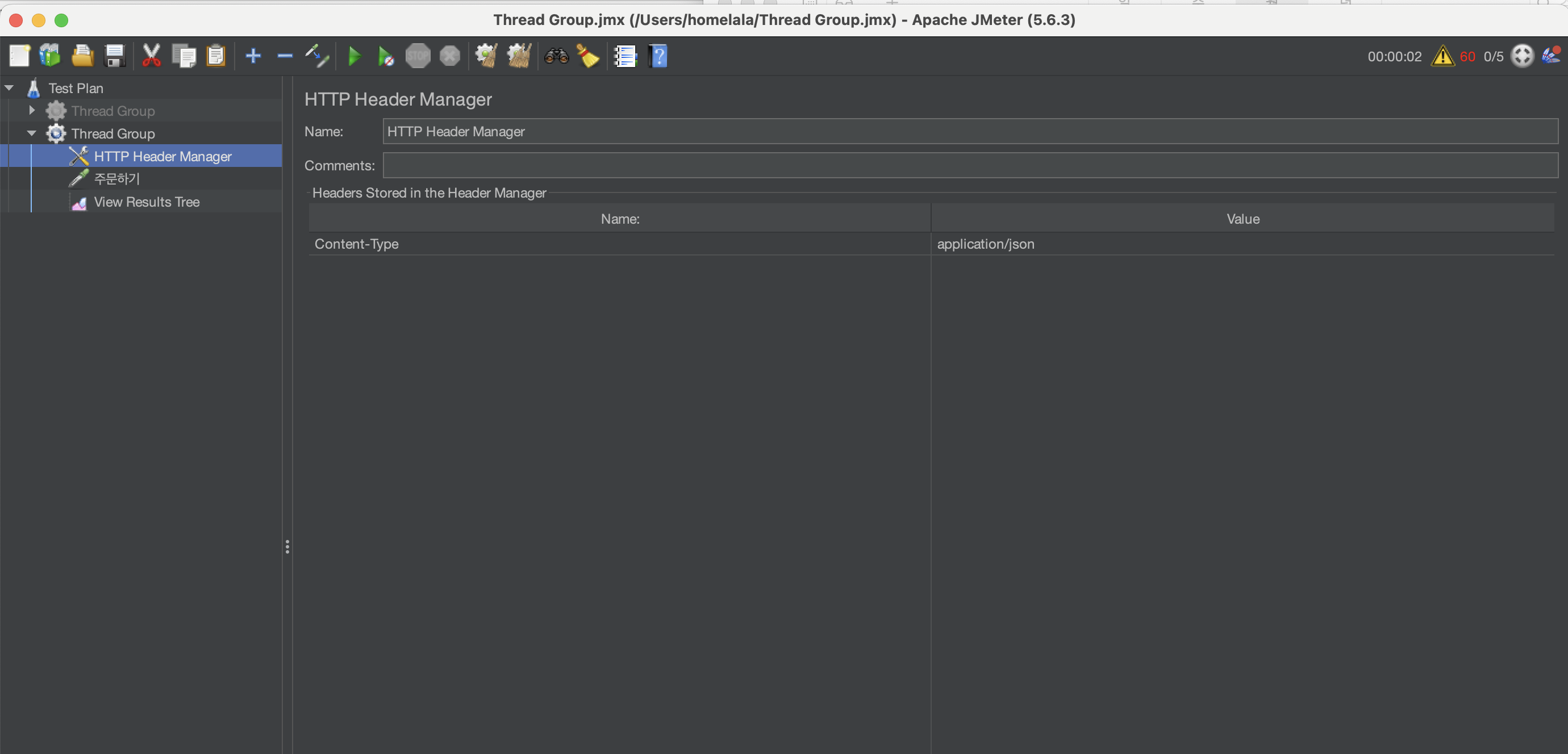The height and width of the screenshot is (754, 1568).
Task: Click the Remove minus toolbar button
Action: 285,57
